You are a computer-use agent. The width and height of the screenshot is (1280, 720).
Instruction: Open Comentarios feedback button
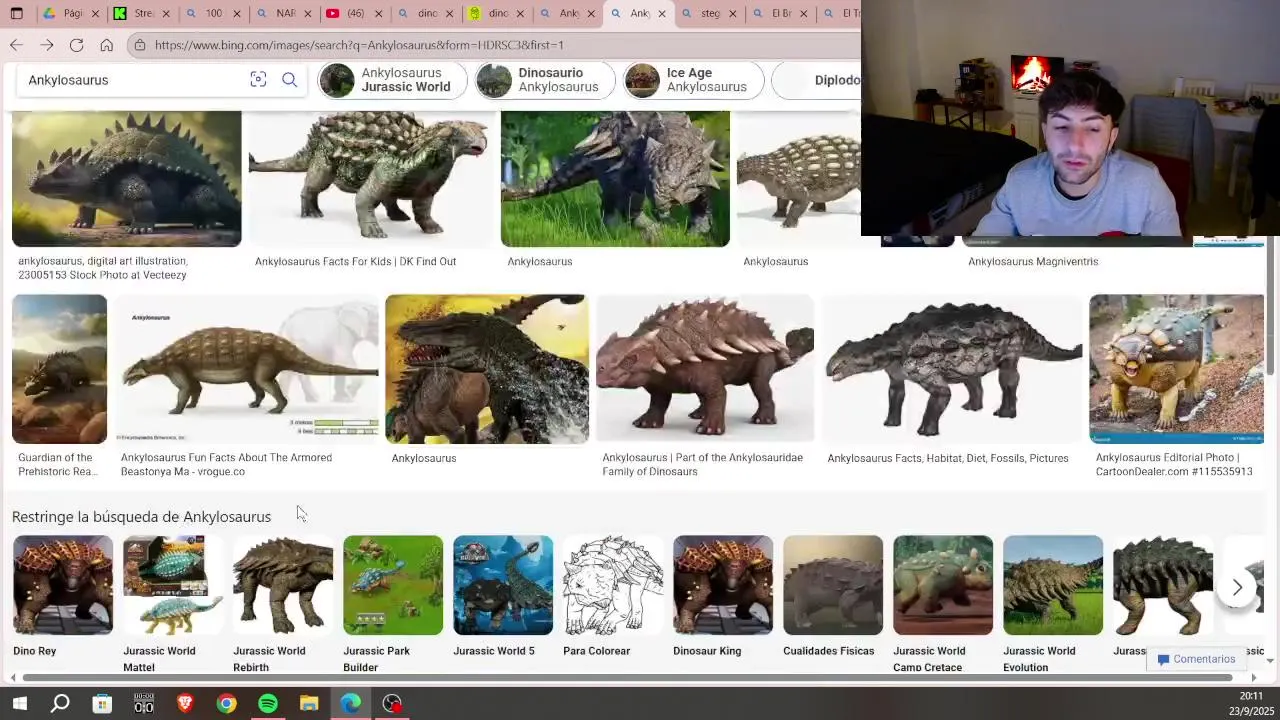pos(1196,659)
